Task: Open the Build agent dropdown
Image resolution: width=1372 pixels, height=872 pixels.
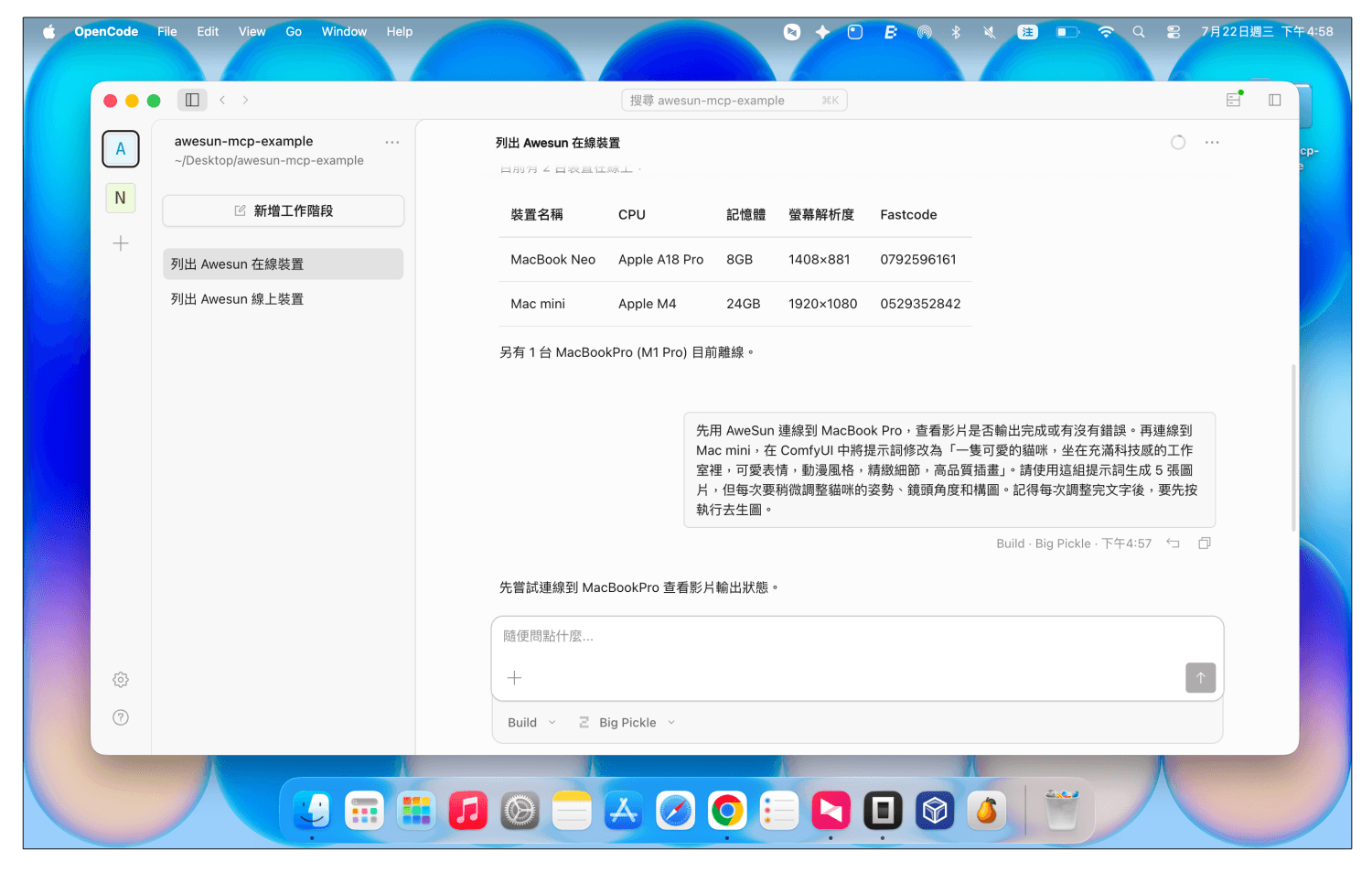Action: tap(531, 723)
